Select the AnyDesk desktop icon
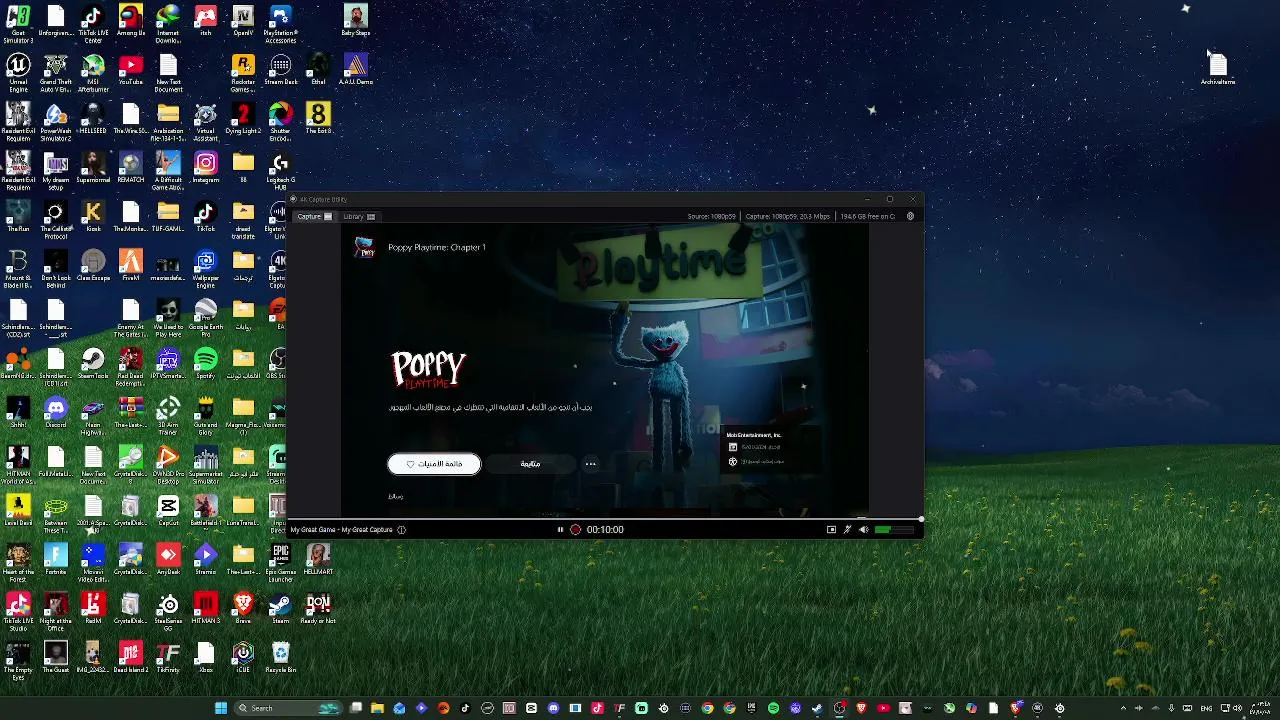 click(168, 560)
